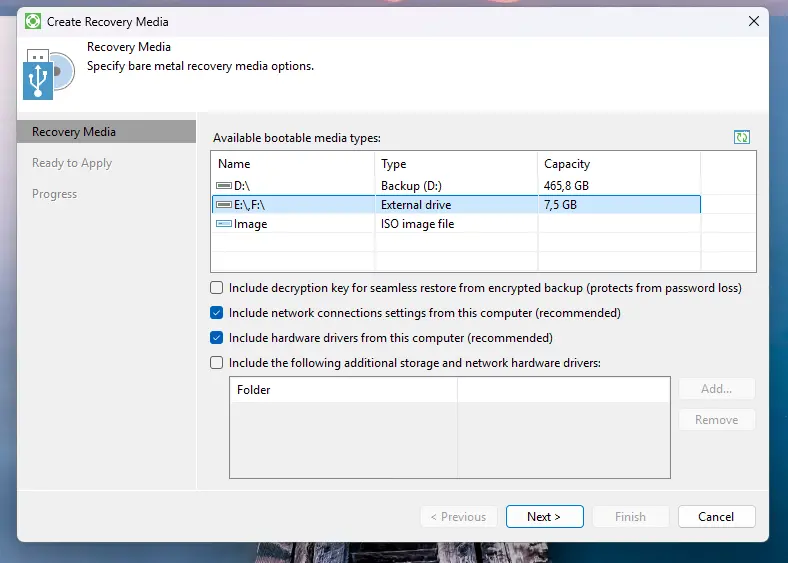The width and height of the screenshot is (788, 563).
Task: Sort media list by Name column
Action: point(292,164)
